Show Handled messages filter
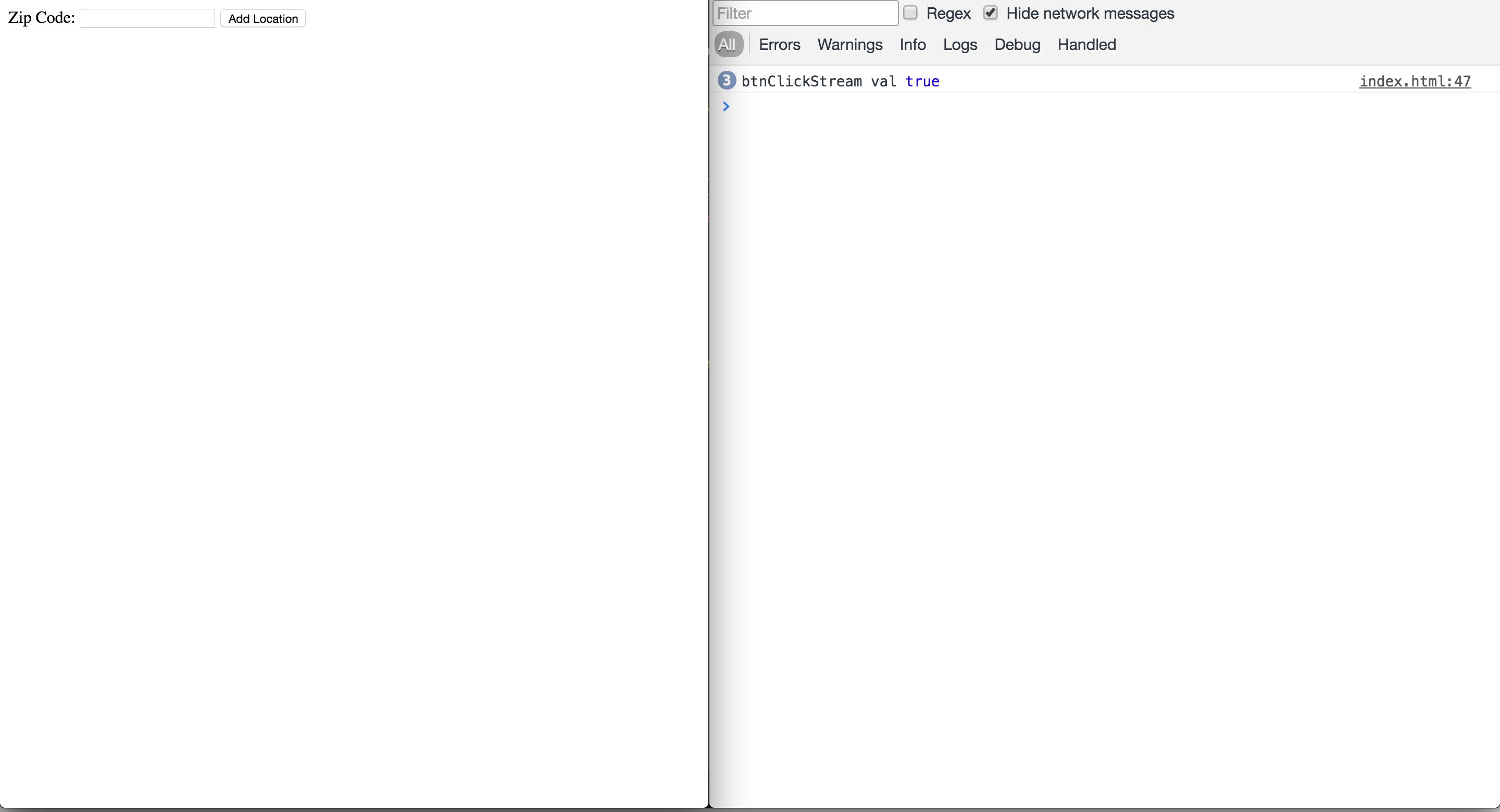The width and height of the screenshot is (1500, 812). tap(1086, 45)
